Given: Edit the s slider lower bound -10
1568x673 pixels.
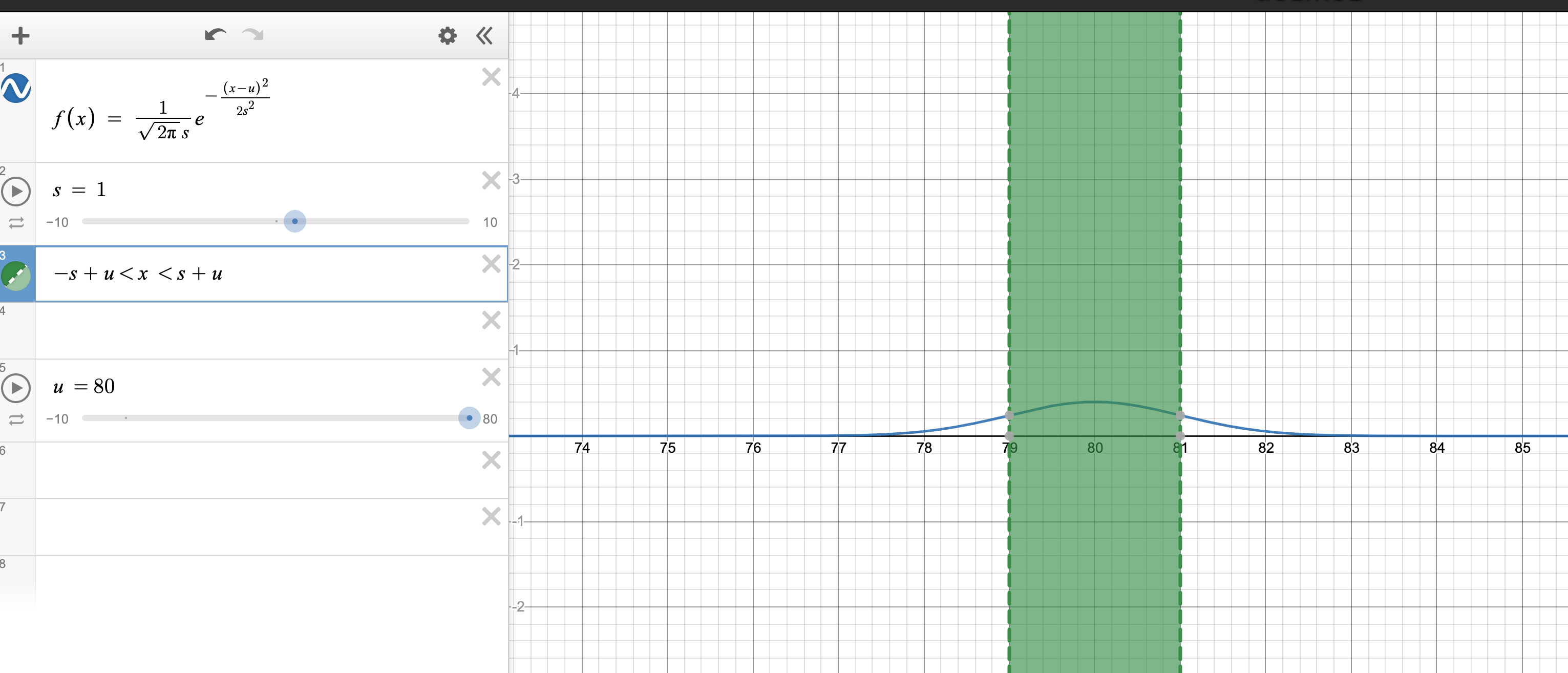Looking at the screenshot, I should pos(57,222).
